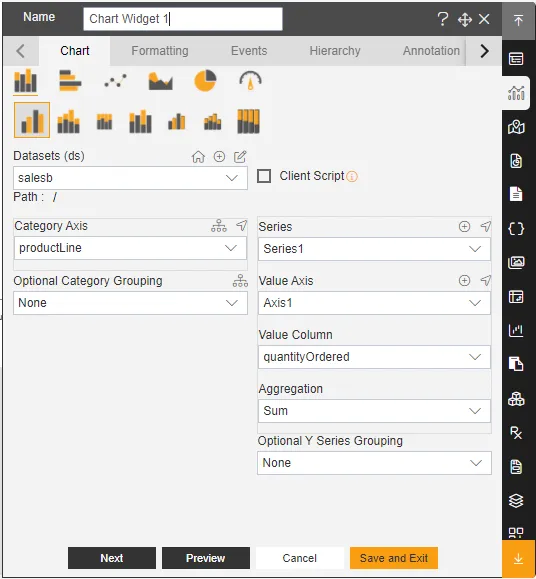Expand the productLine Category Axis dropdown

pos(130,248)
